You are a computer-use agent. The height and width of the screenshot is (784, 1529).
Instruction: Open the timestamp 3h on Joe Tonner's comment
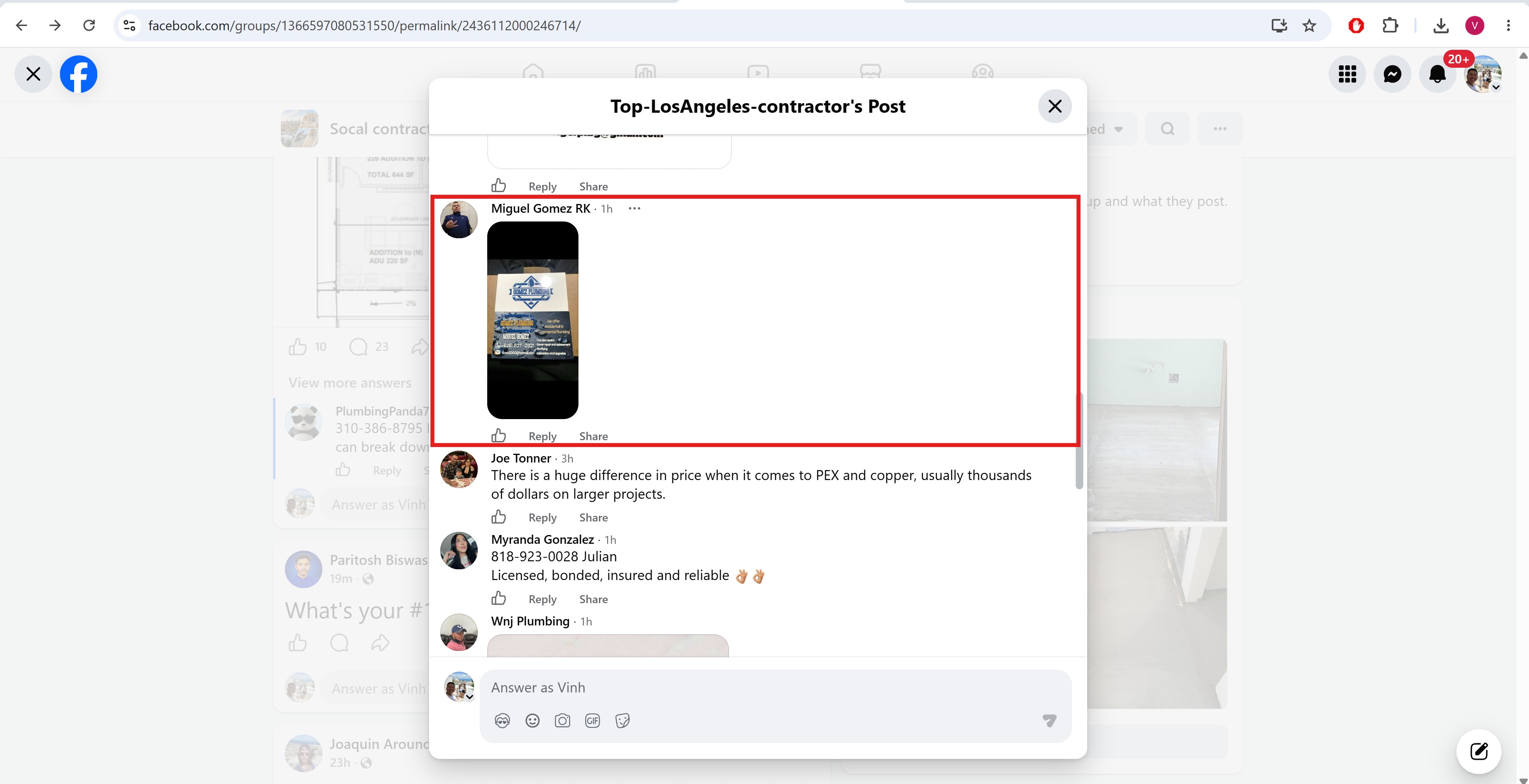point(567,459)
